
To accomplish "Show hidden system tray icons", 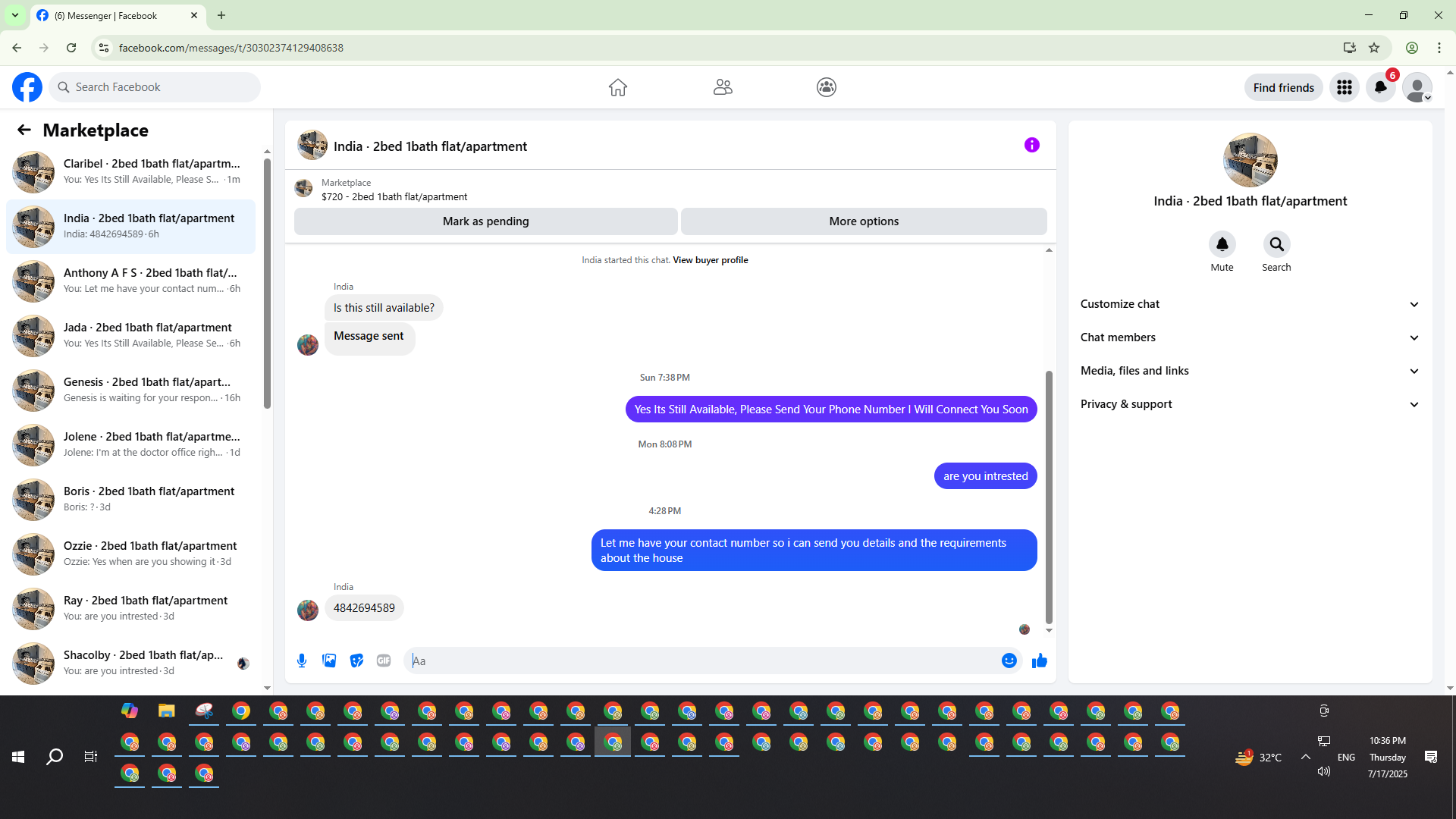I will click(x=1306, y=757).
